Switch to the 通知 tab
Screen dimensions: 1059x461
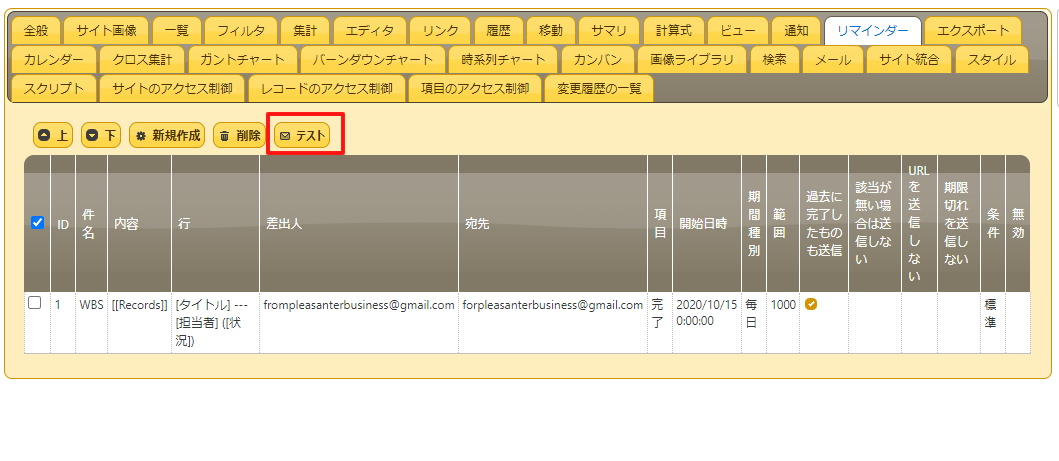[x=796, y=30]
